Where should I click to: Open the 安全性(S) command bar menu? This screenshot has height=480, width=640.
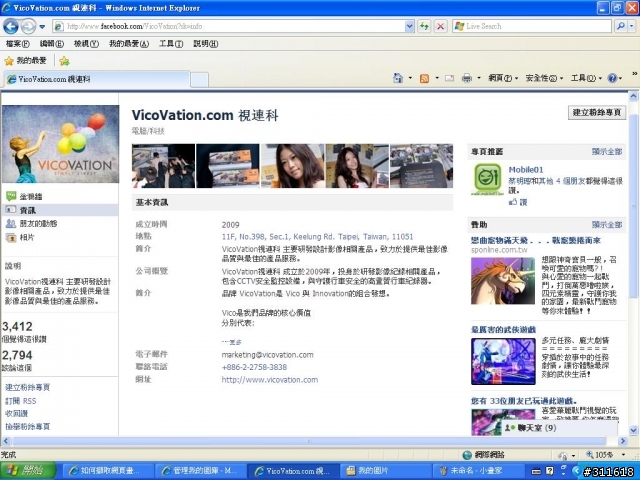pyautogui.click(x=544, y=78)
